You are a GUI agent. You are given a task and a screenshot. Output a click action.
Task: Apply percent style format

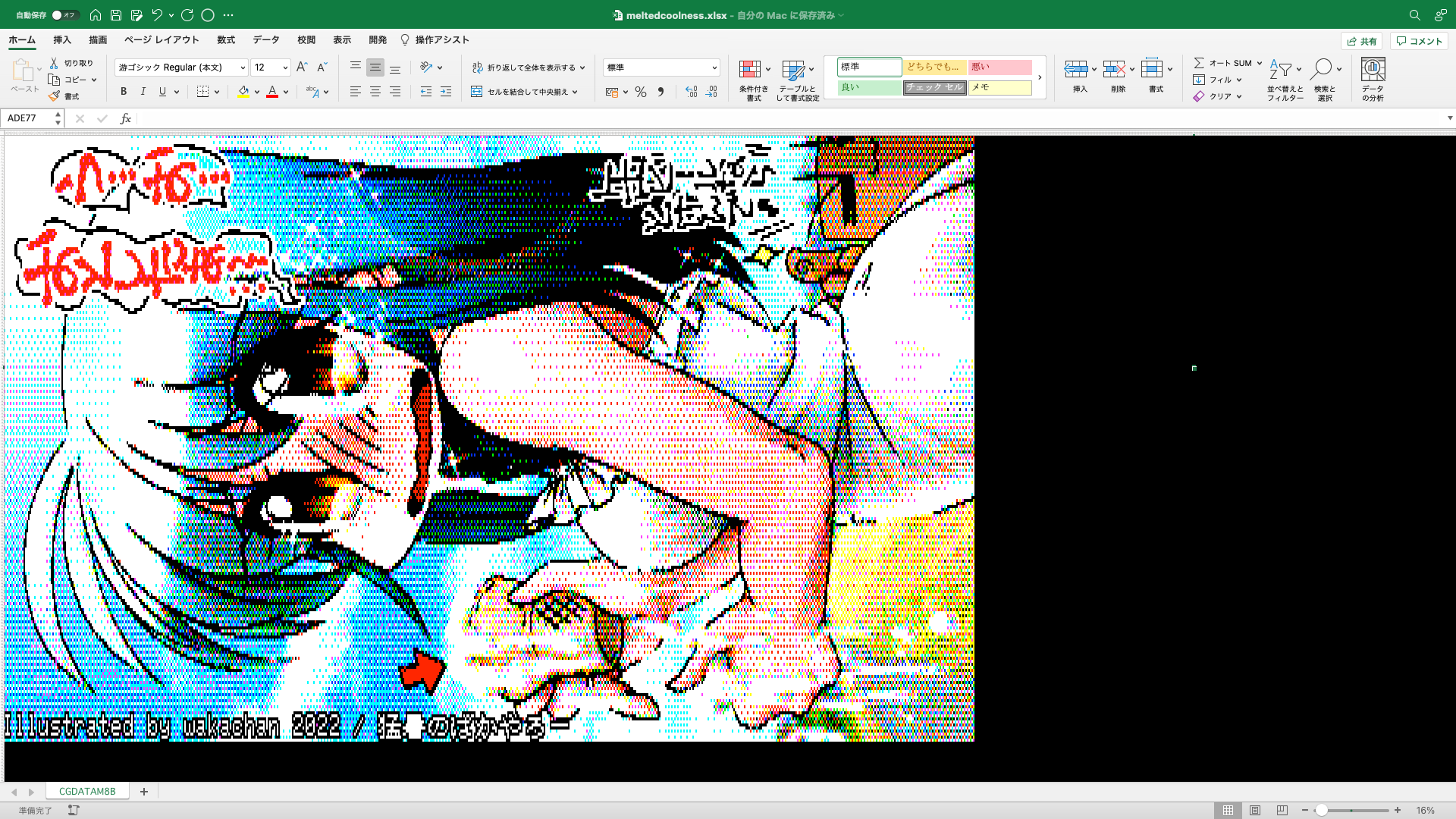[641, 92]
